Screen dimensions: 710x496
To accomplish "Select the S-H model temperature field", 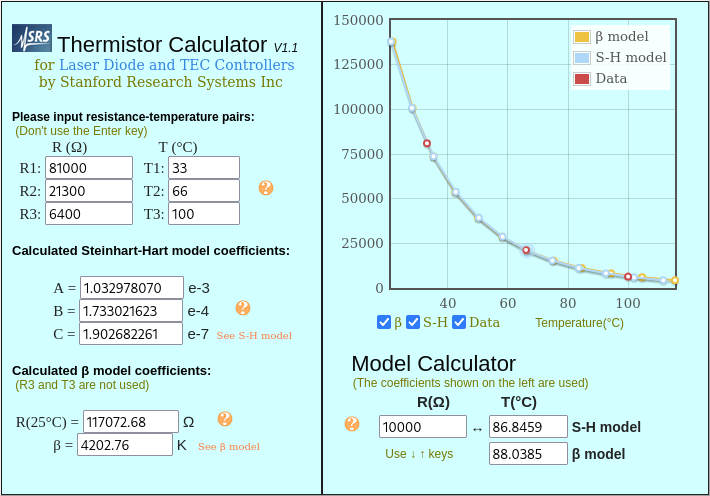I will (x=527, y=427).
